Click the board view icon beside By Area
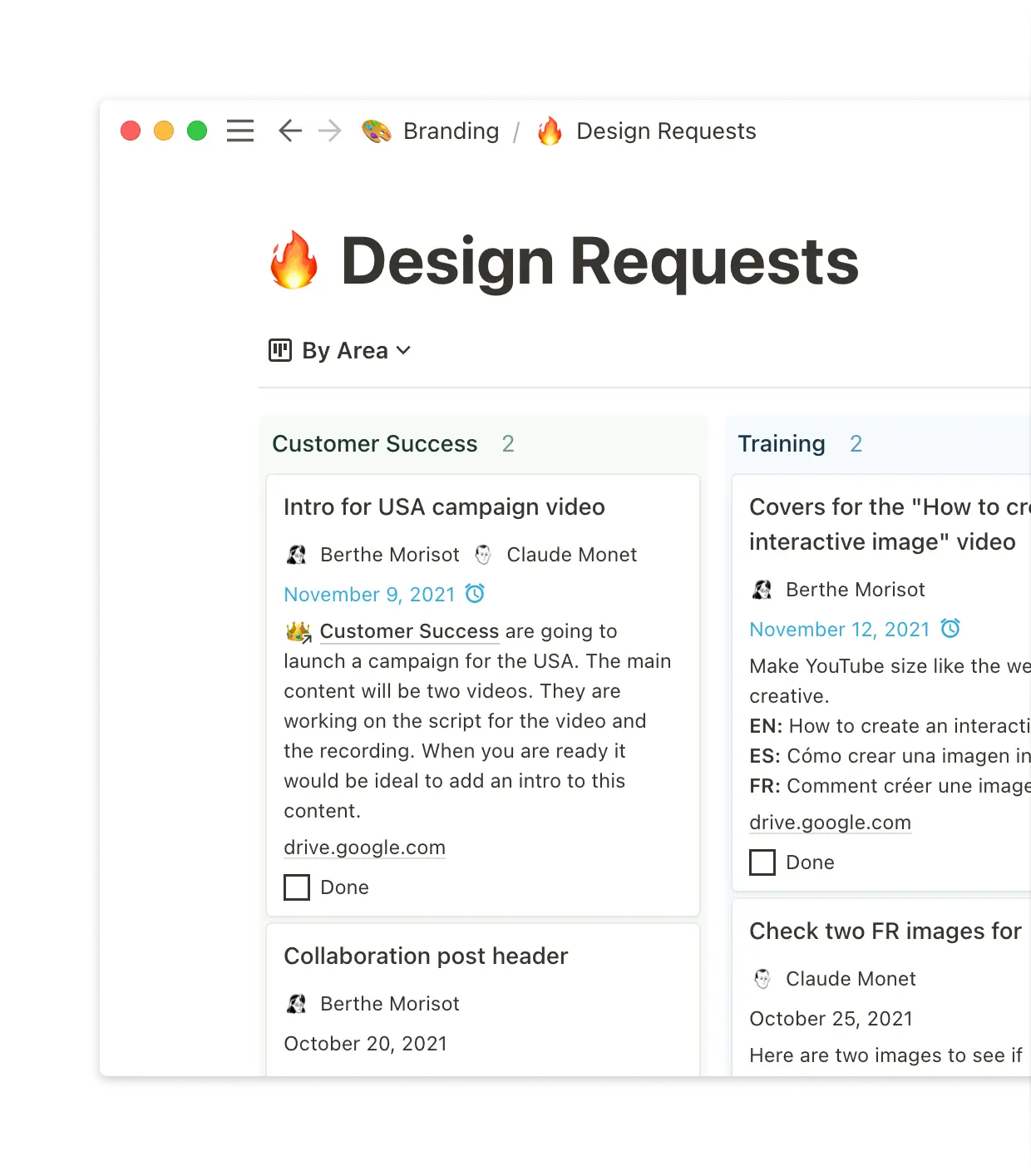Image resolution: width=1031 pixels, height=1176 pixels. point(281,350)
